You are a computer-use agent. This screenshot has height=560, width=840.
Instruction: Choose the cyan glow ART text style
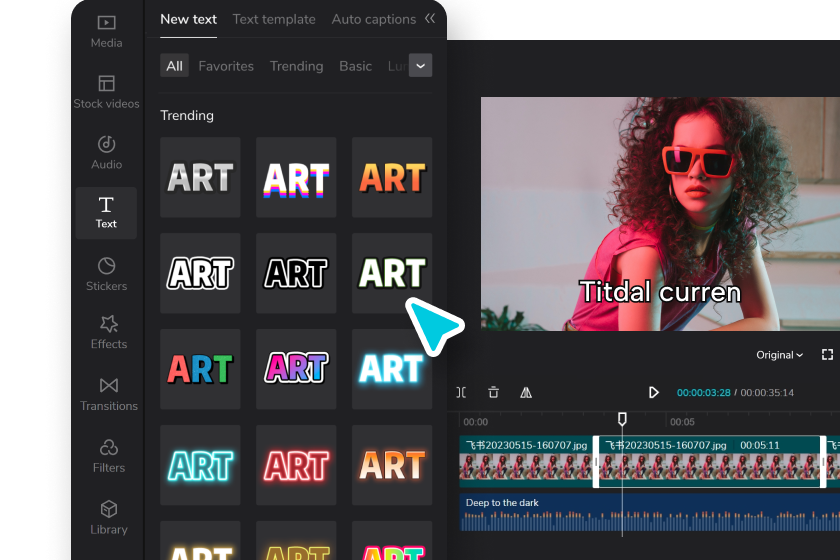coord(392,369)
